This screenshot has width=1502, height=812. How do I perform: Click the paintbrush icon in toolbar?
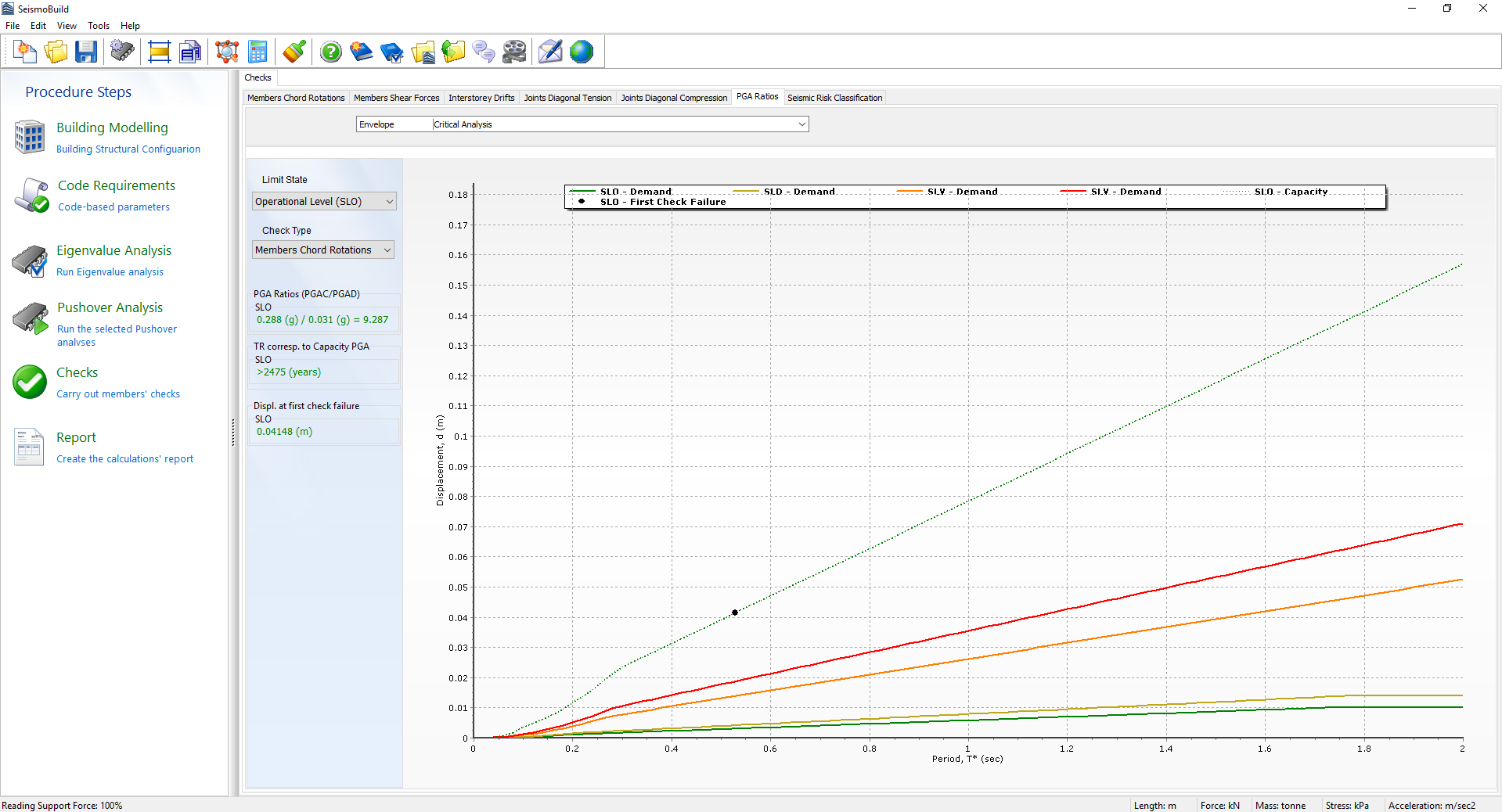coord(294,52)
